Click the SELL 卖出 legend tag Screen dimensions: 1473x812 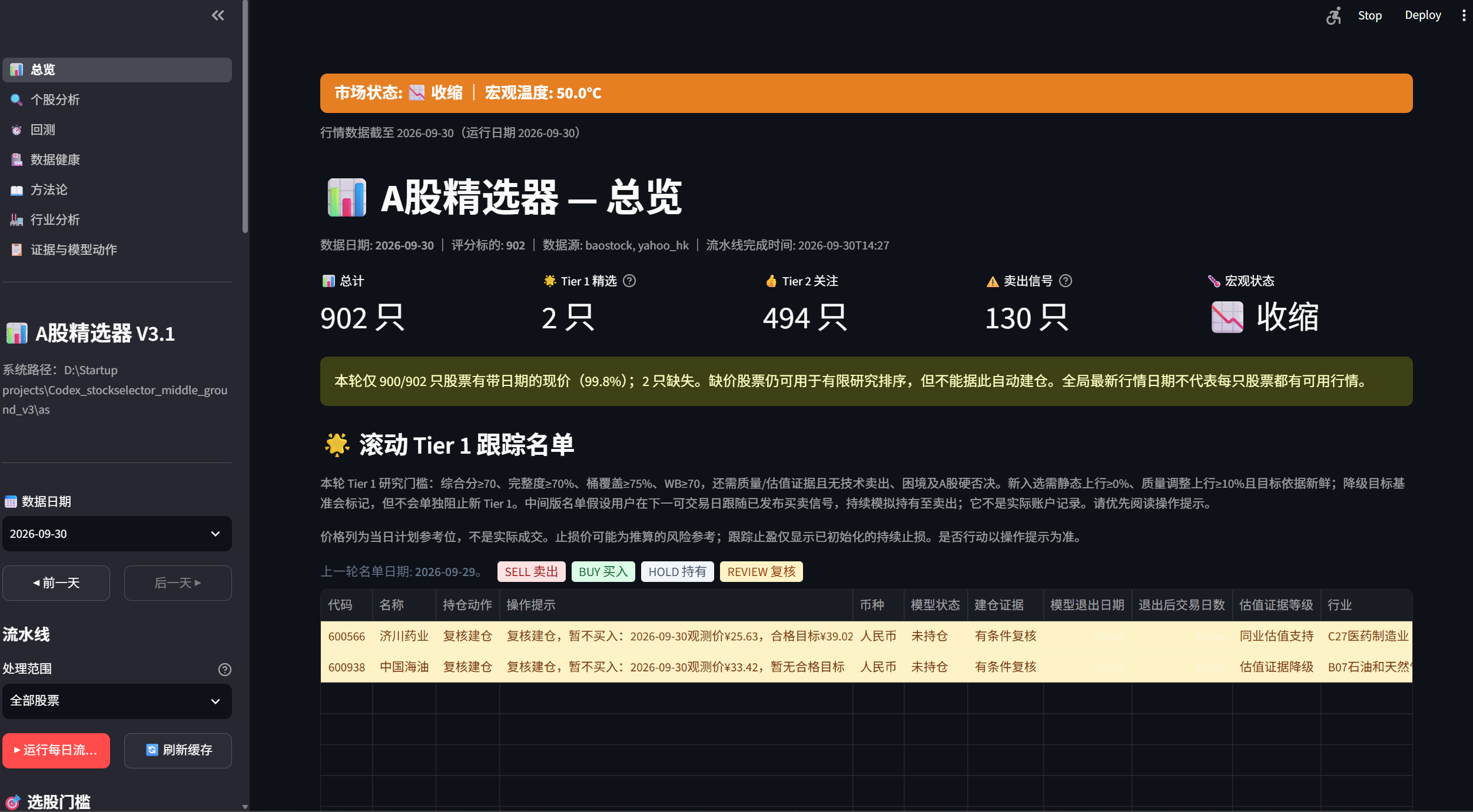531,571
